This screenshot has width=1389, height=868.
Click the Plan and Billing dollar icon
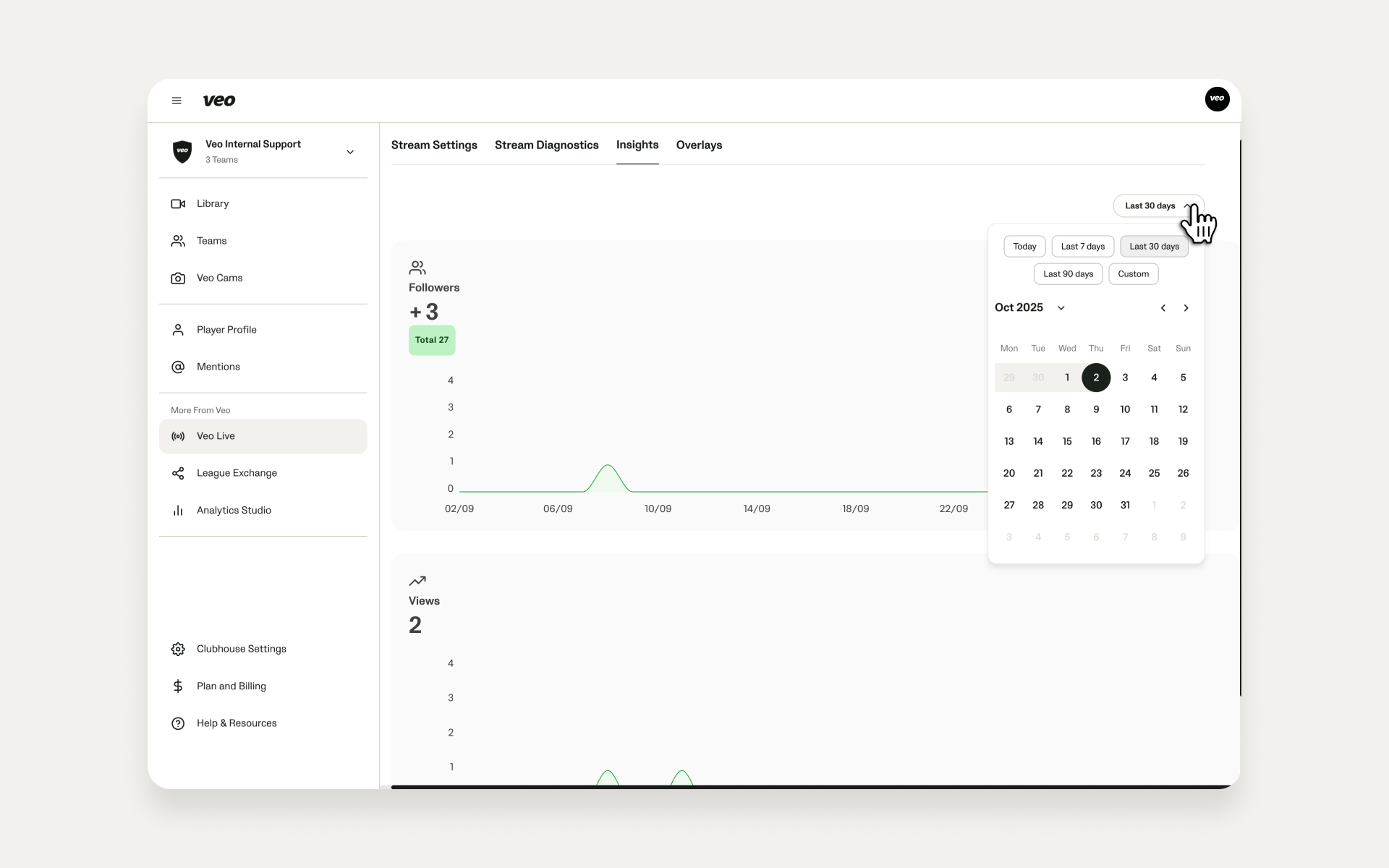click(x=178, y=686)
